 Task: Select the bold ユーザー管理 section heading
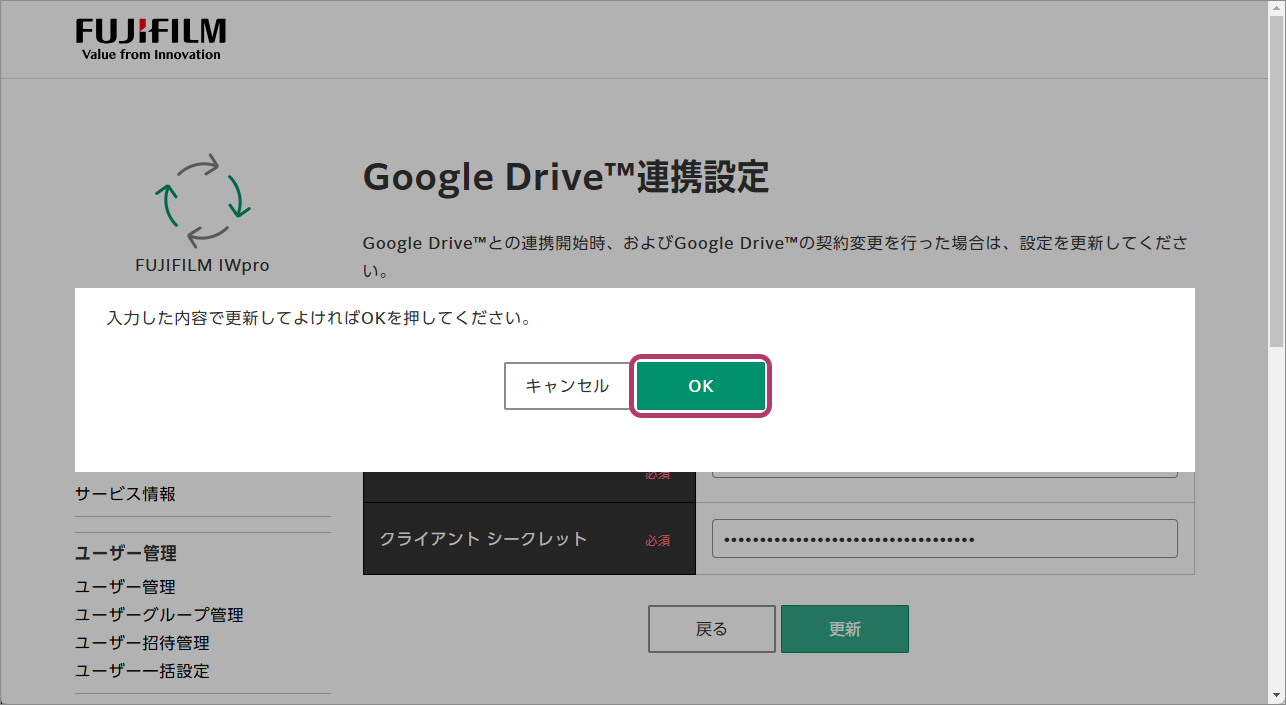[x=126, y=553]
